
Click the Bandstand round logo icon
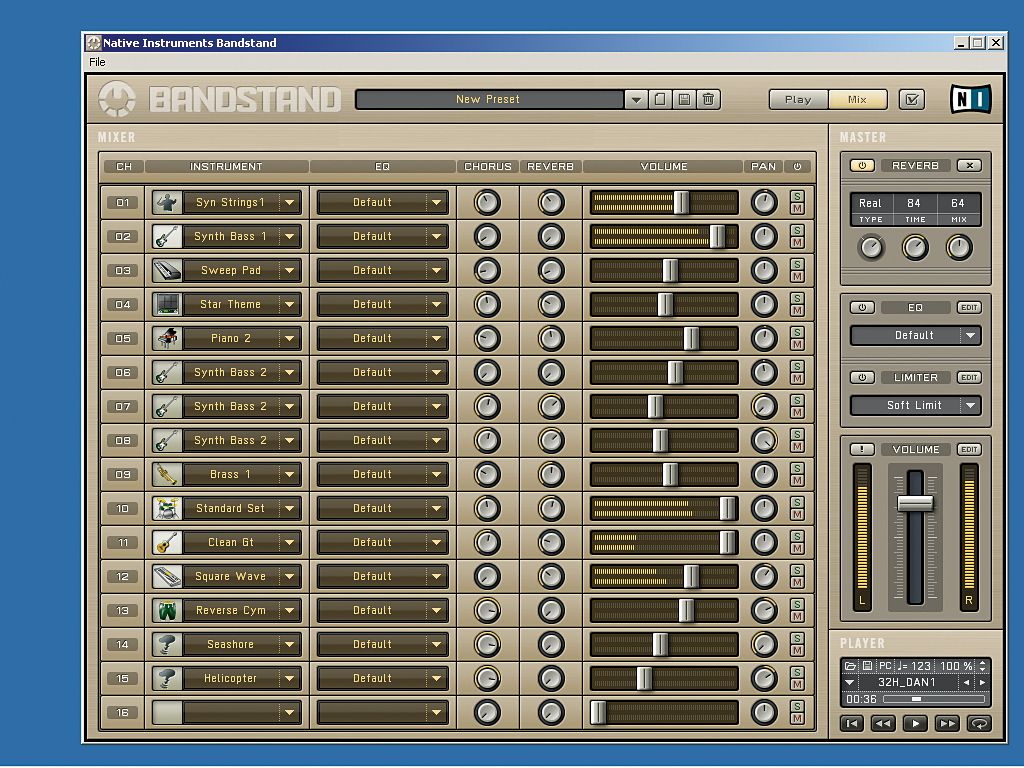click(117, 99)
